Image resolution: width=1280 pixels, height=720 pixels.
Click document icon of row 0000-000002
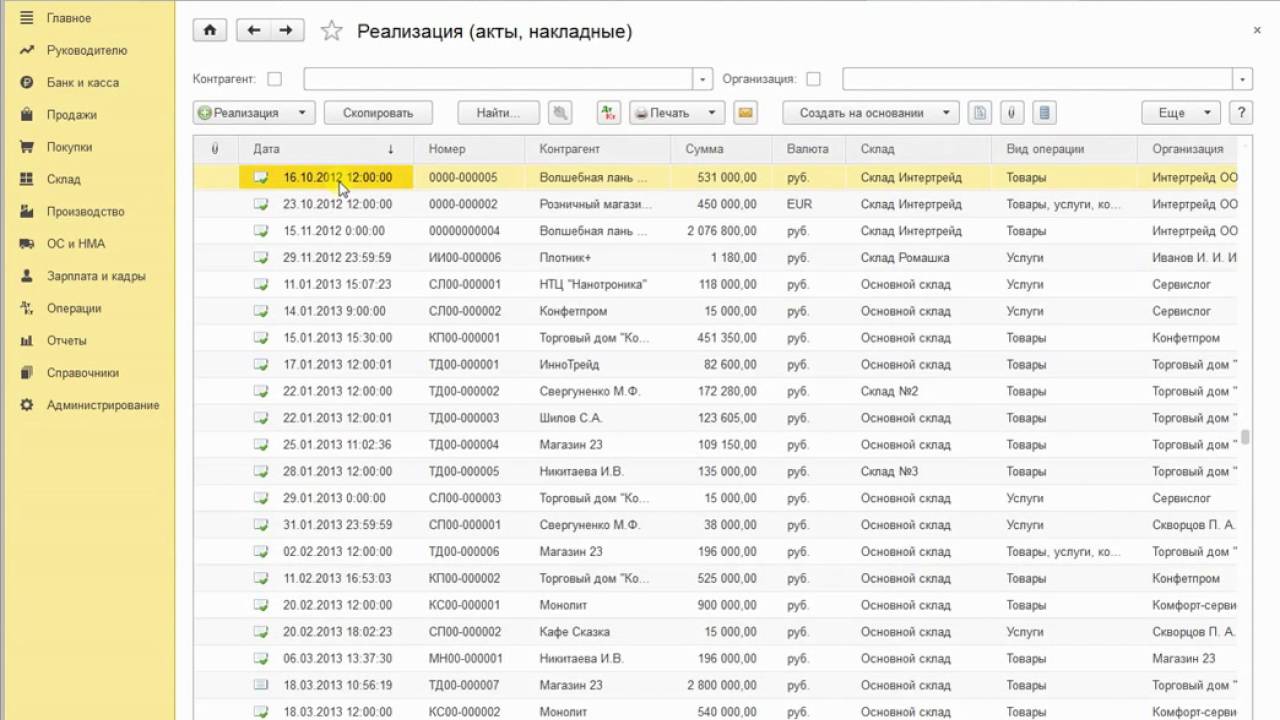(x=261, y=204)
